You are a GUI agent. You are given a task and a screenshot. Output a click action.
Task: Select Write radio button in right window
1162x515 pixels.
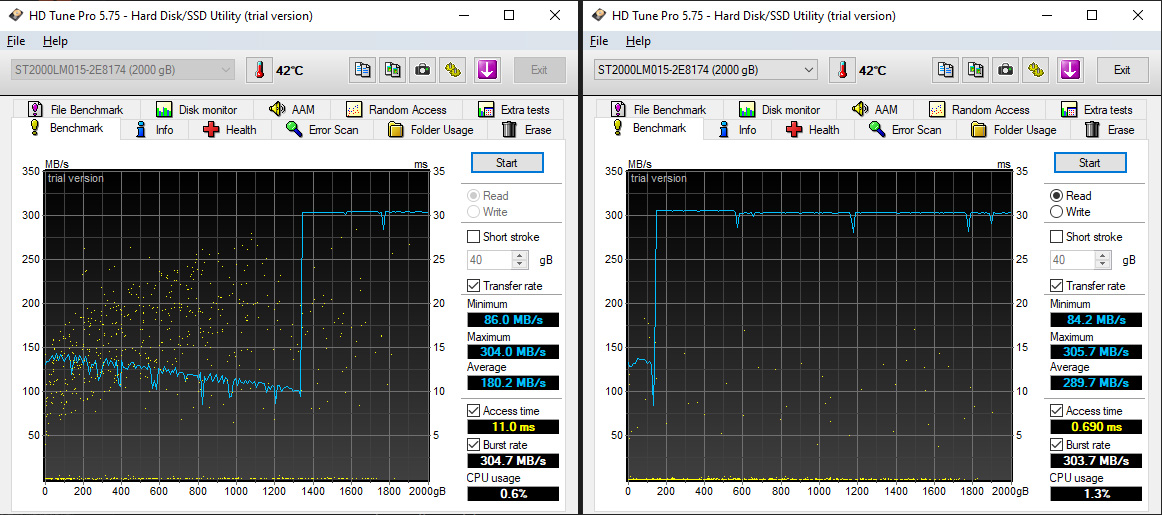point(1056,212)
